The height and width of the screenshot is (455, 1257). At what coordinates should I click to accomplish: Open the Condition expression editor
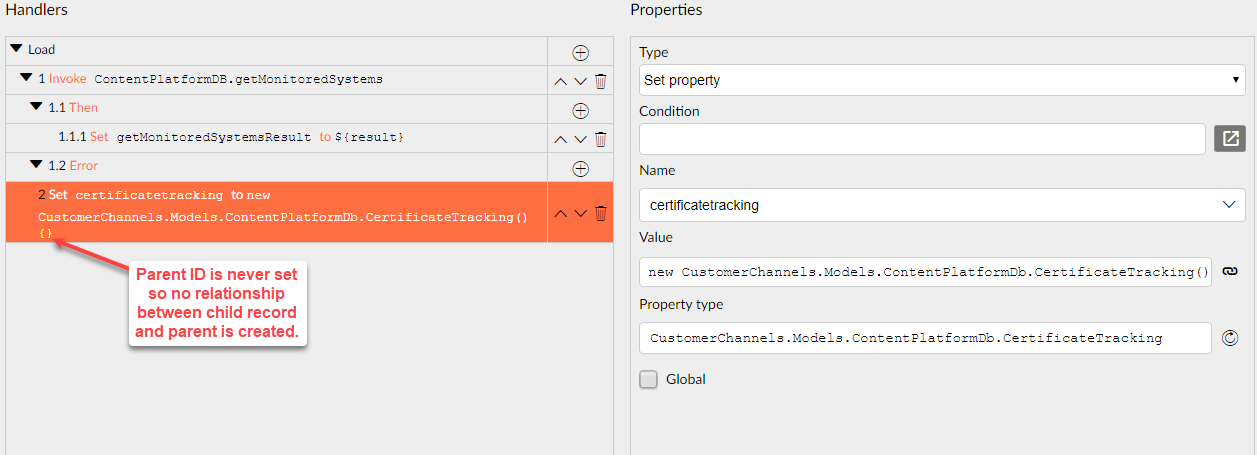1230,139
